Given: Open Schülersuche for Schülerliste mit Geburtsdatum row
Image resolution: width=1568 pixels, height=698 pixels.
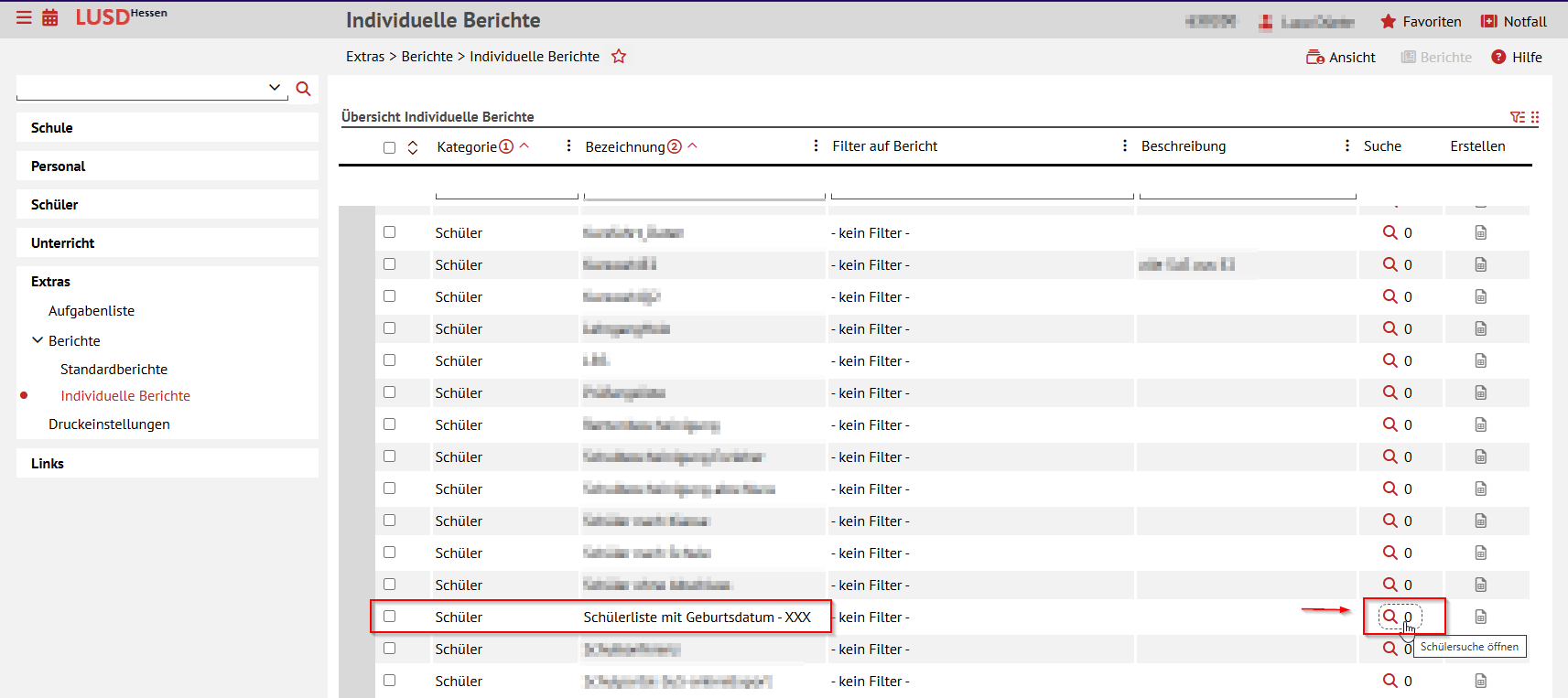Looking at the screenshot, I should tap(1390, 617).
